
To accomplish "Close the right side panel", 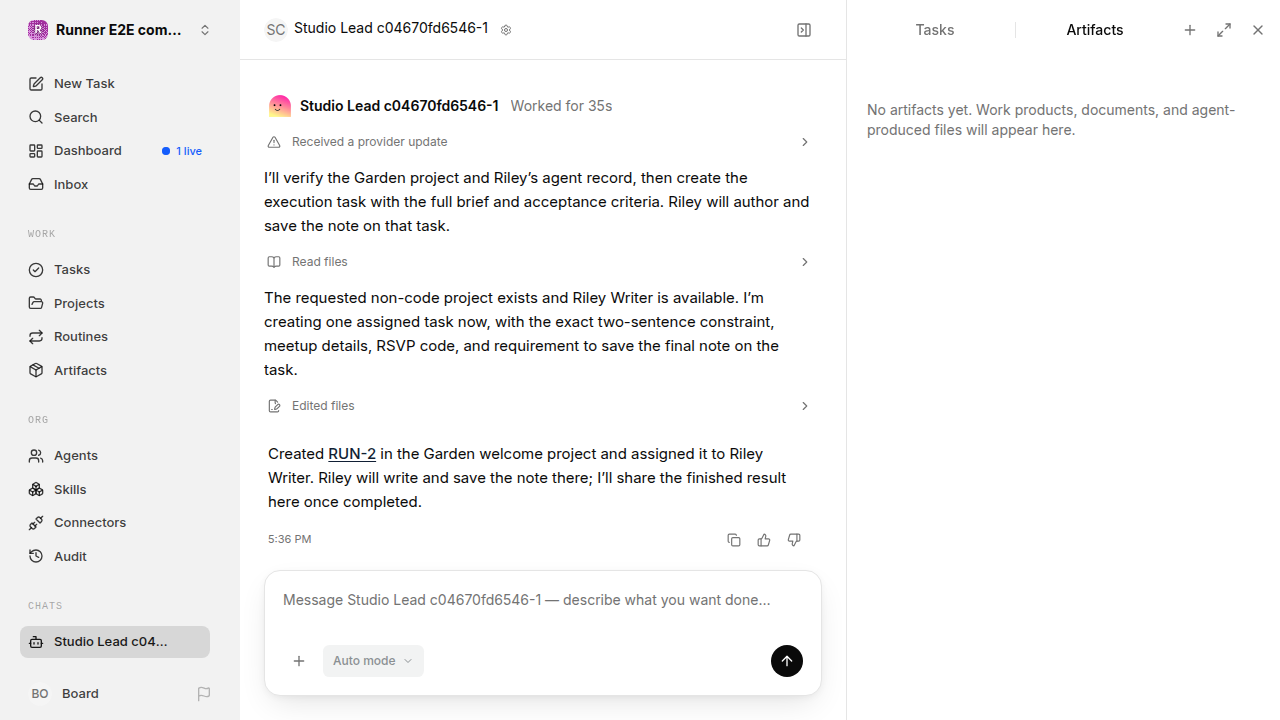I will (x=1258, y=30).
